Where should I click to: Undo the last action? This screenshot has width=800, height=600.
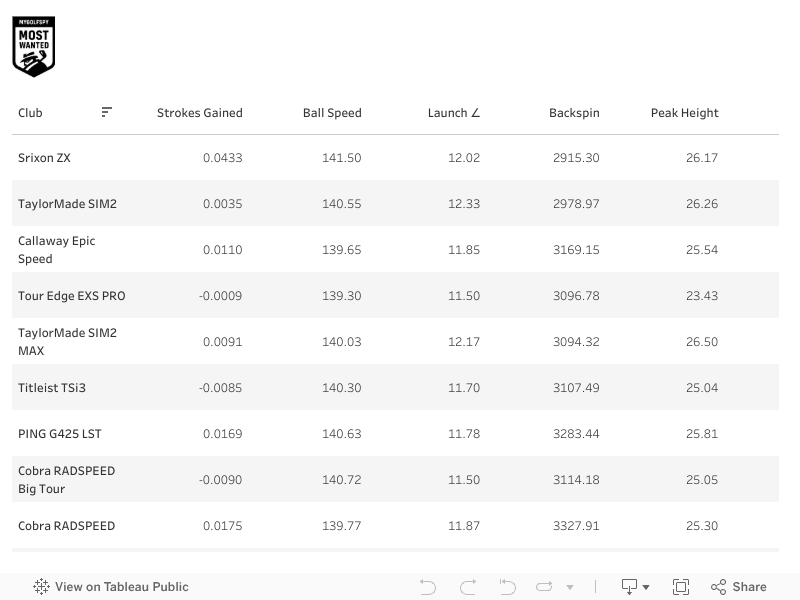click(x=428, y=587)
